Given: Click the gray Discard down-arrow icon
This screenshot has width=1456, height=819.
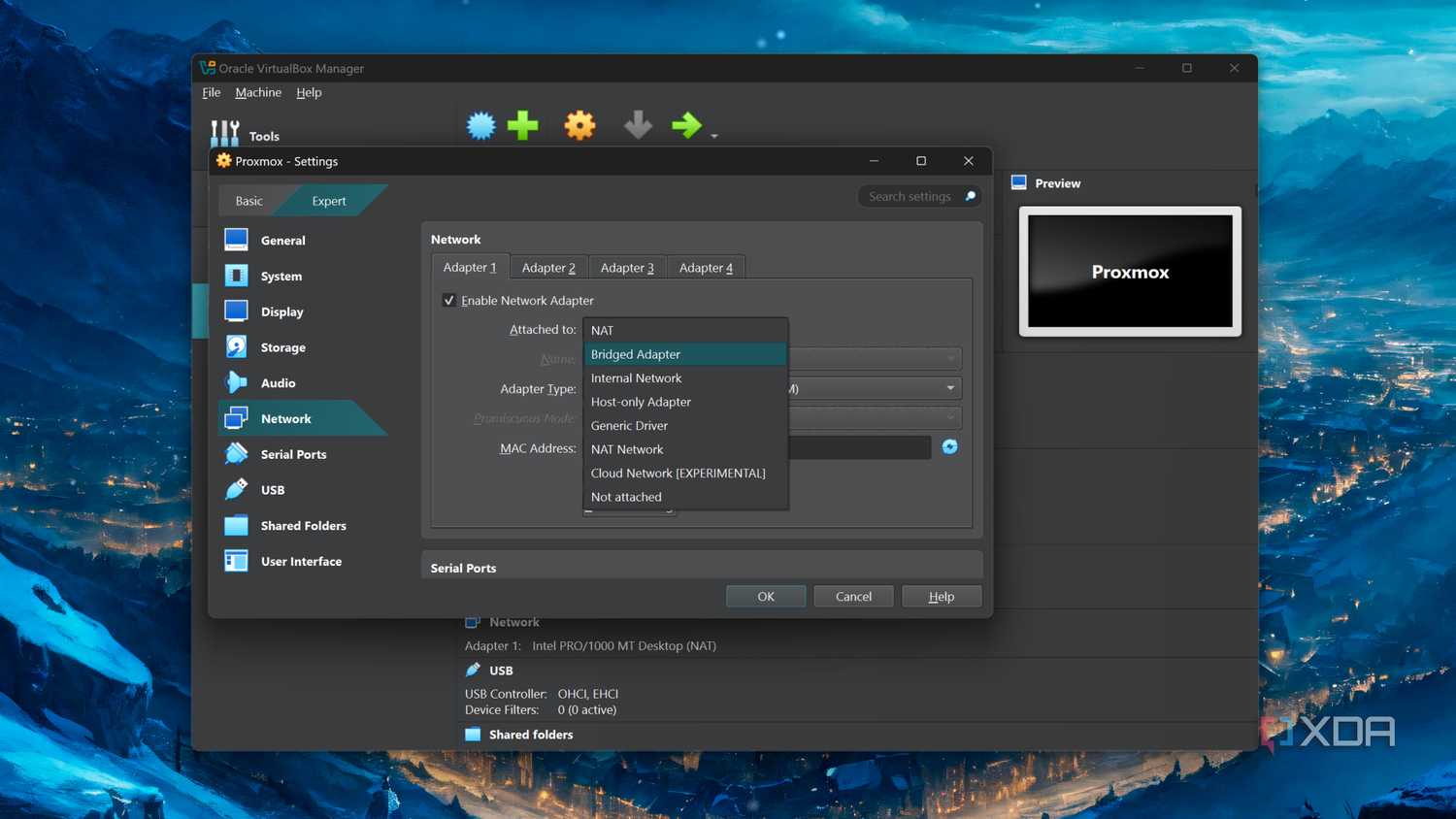Looking at the screenshot, I should pyautogui.click(x=638, y=125).
